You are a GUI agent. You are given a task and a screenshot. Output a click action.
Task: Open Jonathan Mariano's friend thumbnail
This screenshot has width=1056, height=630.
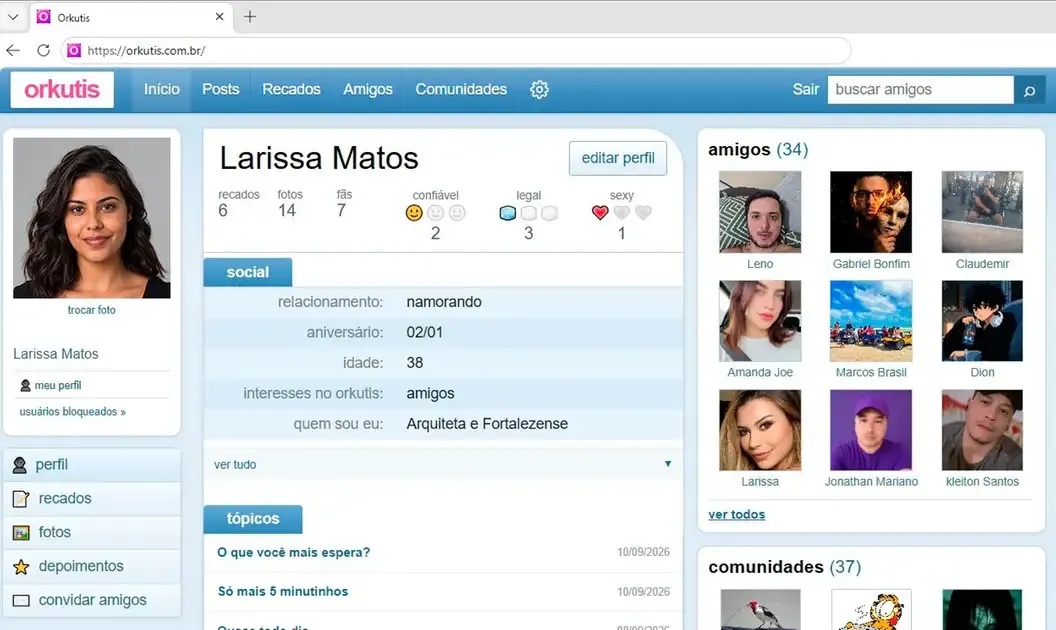tap(871, 430)
